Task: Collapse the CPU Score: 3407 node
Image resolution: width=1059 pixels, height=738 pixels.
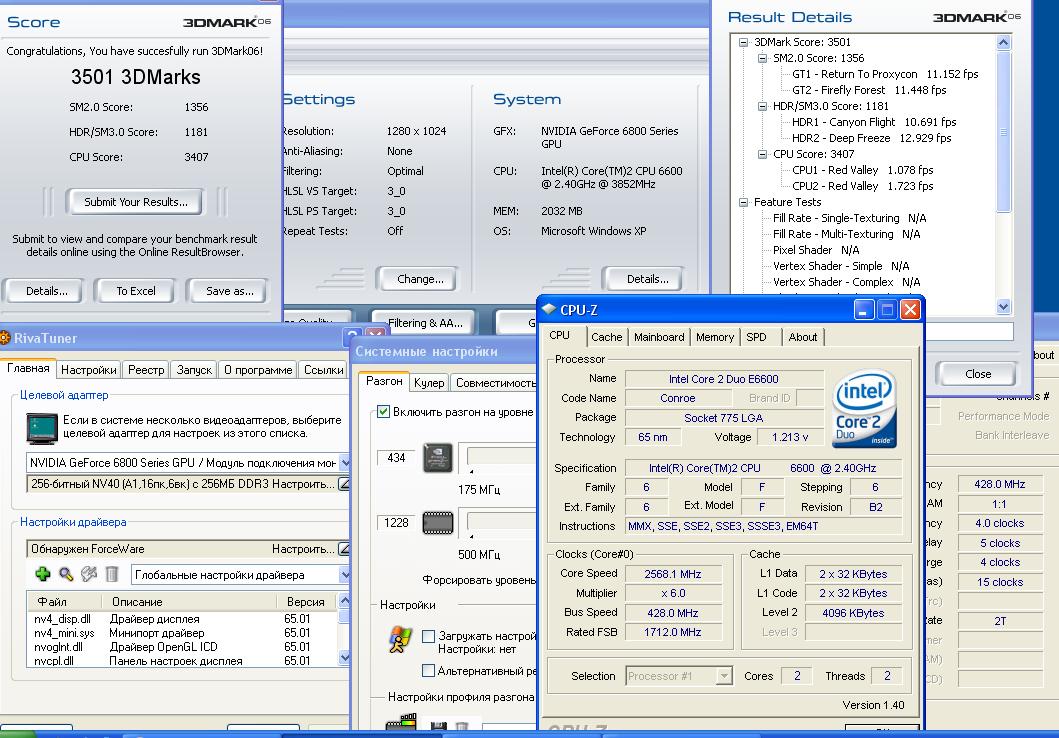Action: click(762, 154)
